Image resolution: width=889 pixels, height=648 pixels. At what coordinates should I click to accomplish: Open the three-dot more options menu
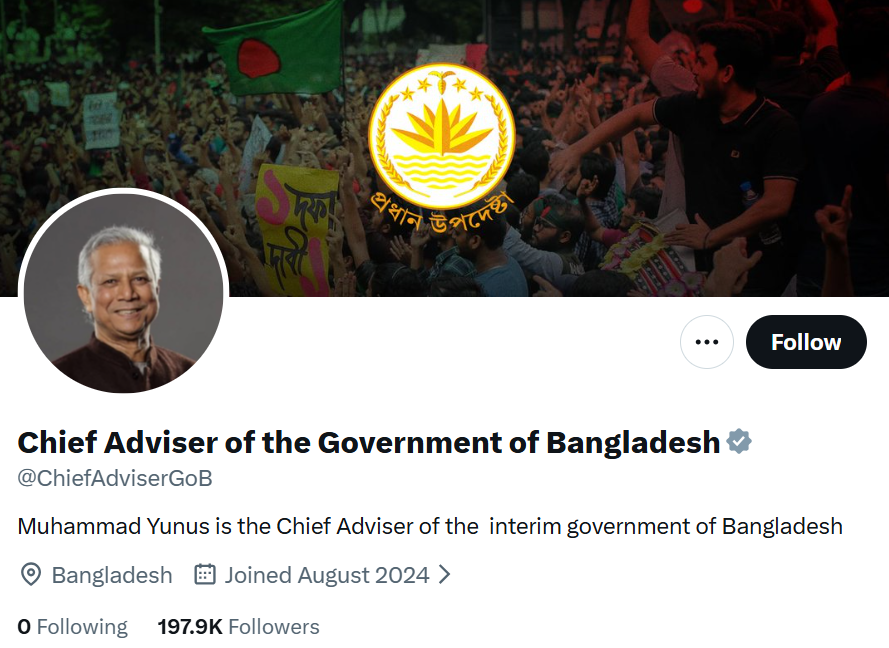coord(707,342)
